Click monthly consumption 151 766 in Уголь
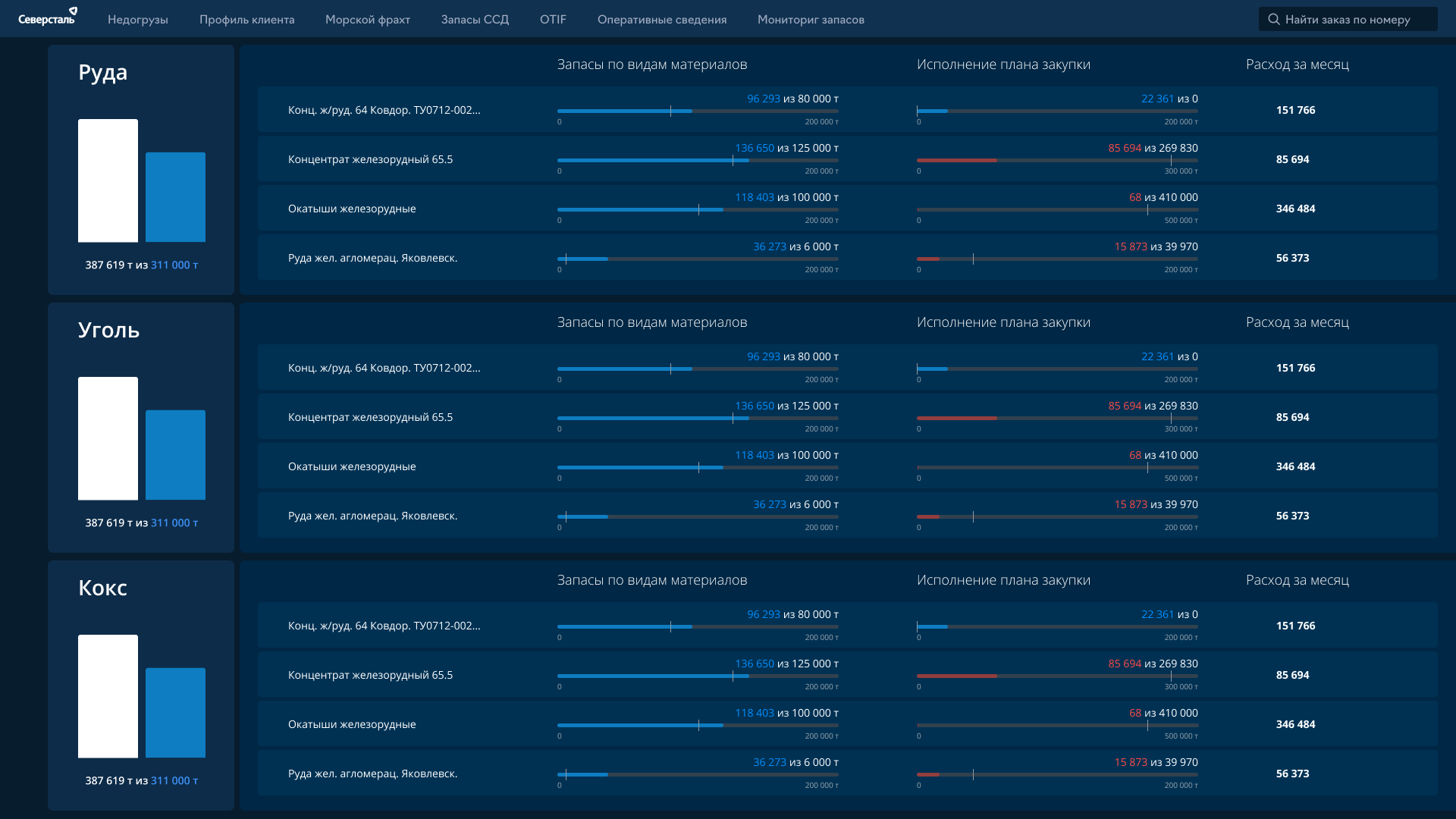This screenshot has height=819, width=1456. pos(1296,369)
